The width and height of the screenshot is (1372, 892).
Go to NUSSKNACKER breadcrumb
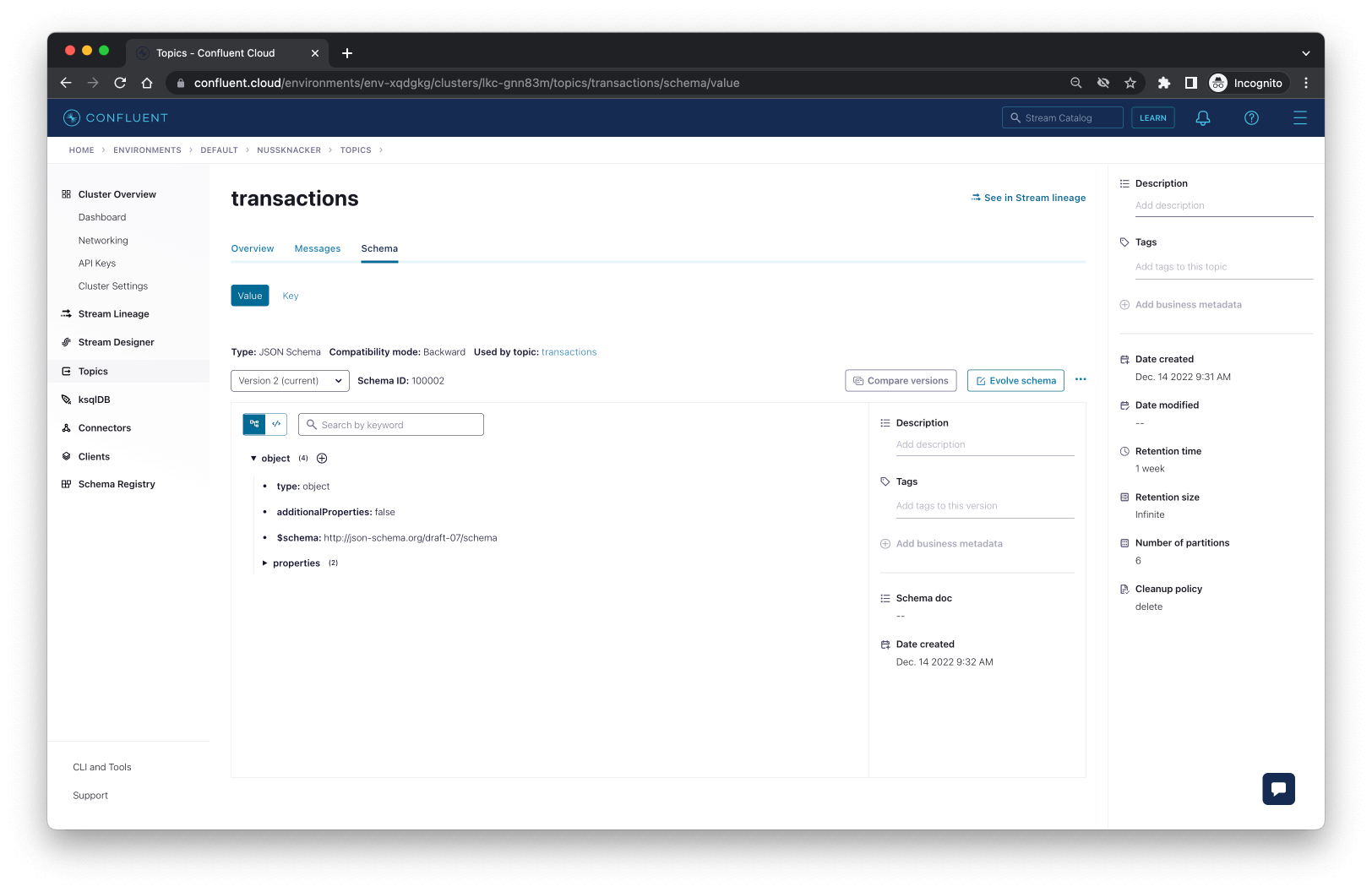coord(289,150)
